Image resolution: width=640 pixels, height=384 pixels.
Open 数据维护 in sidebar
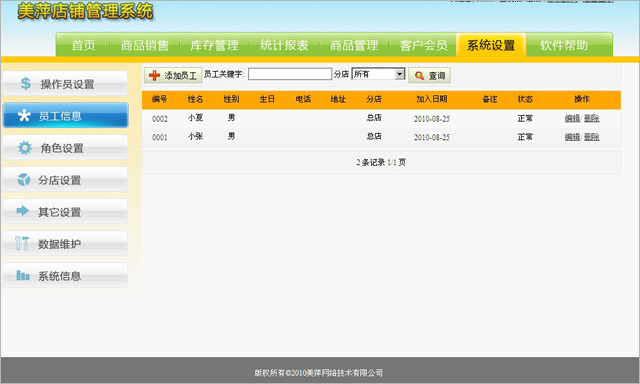click(x=65, y=244)
